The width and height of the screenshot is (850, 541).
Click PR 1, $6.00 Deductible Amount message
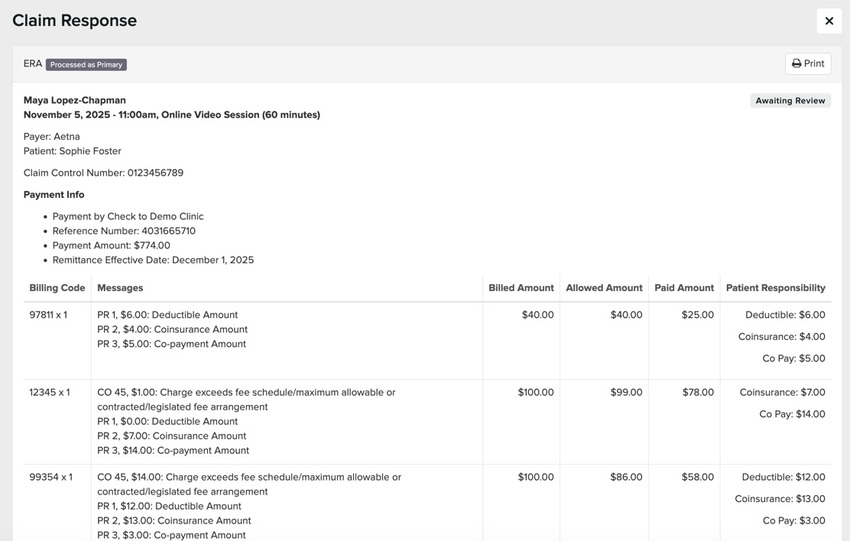tap(168, 315)
